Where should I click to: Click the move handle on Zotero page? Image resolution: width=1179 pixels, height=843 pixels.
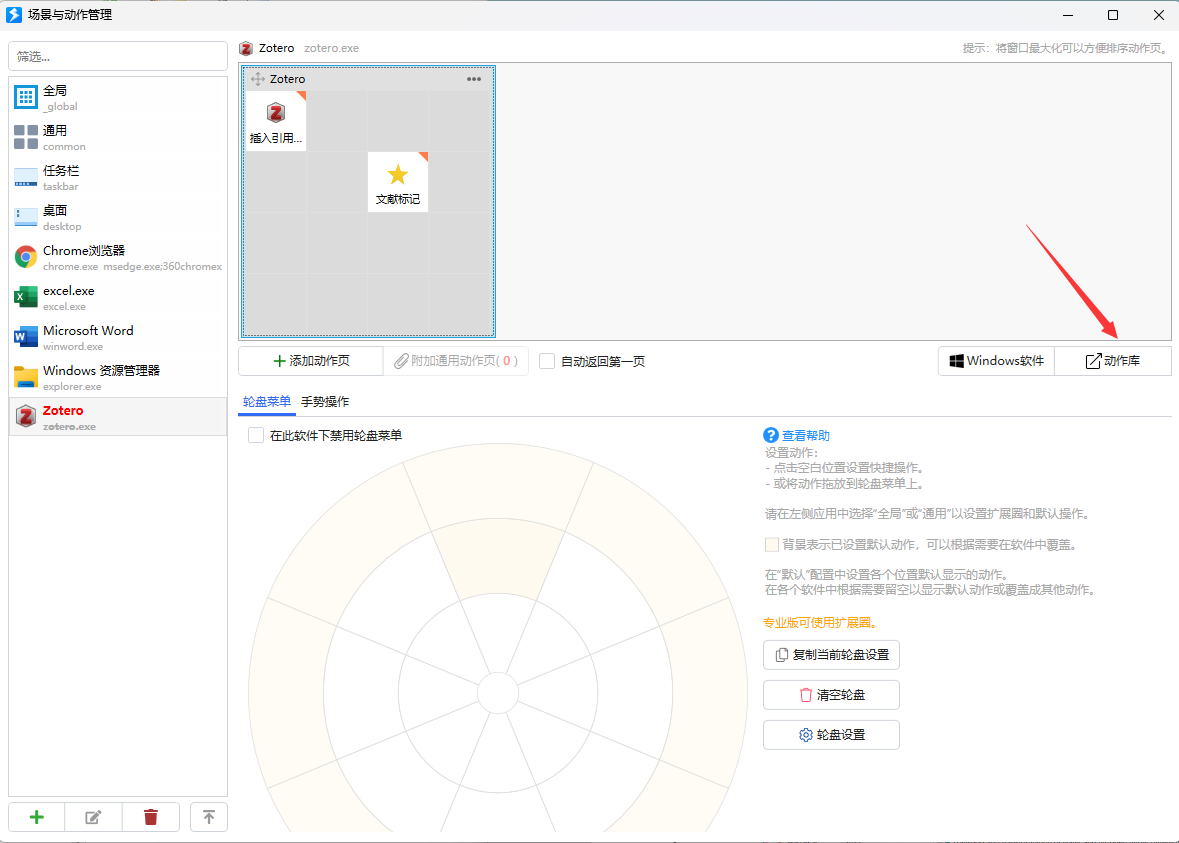click(258, 79)
